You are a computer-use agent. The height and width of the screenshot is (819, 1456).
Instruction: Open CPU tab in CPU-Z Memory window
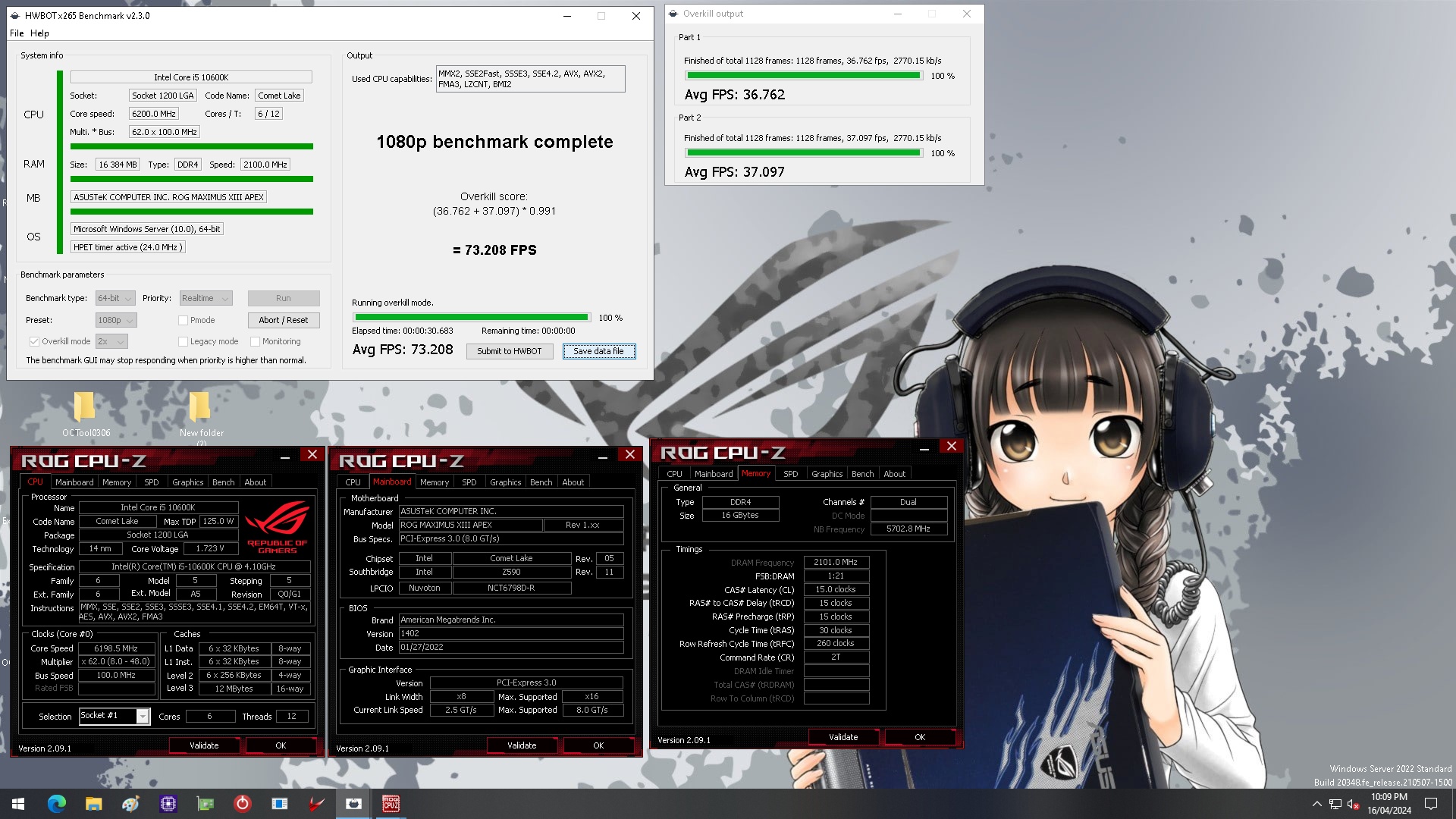(x=674, y=474)
